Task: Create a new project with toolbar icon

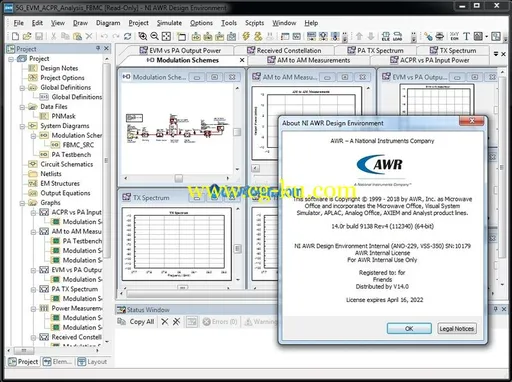Action: pos(15,36)
